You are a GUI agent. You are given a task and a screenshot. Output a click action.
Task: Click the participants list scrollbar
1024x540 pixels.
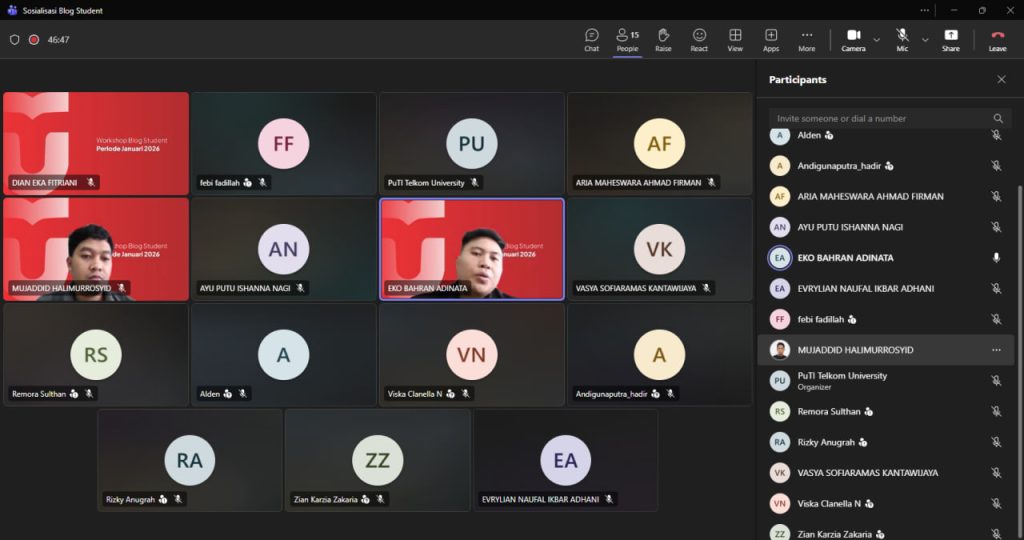(x=1019, y=300)
